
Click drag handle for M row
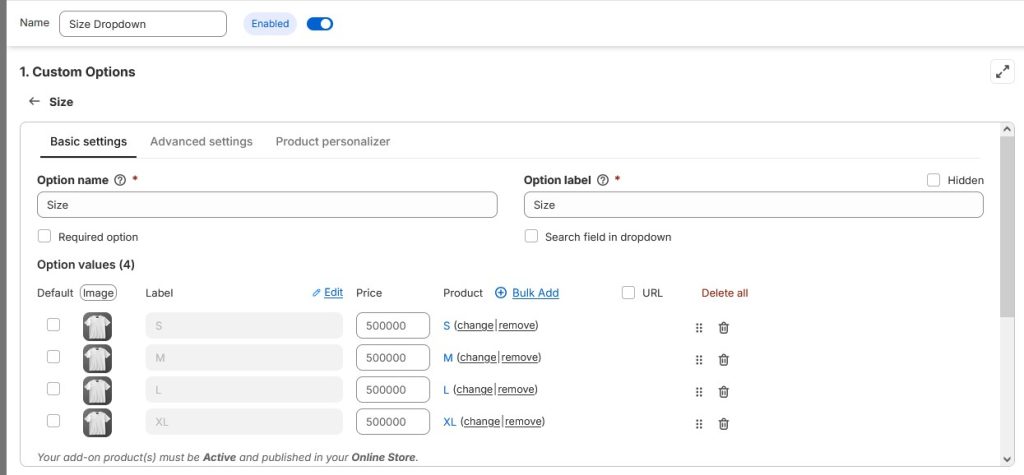click(x=699, y=360)
